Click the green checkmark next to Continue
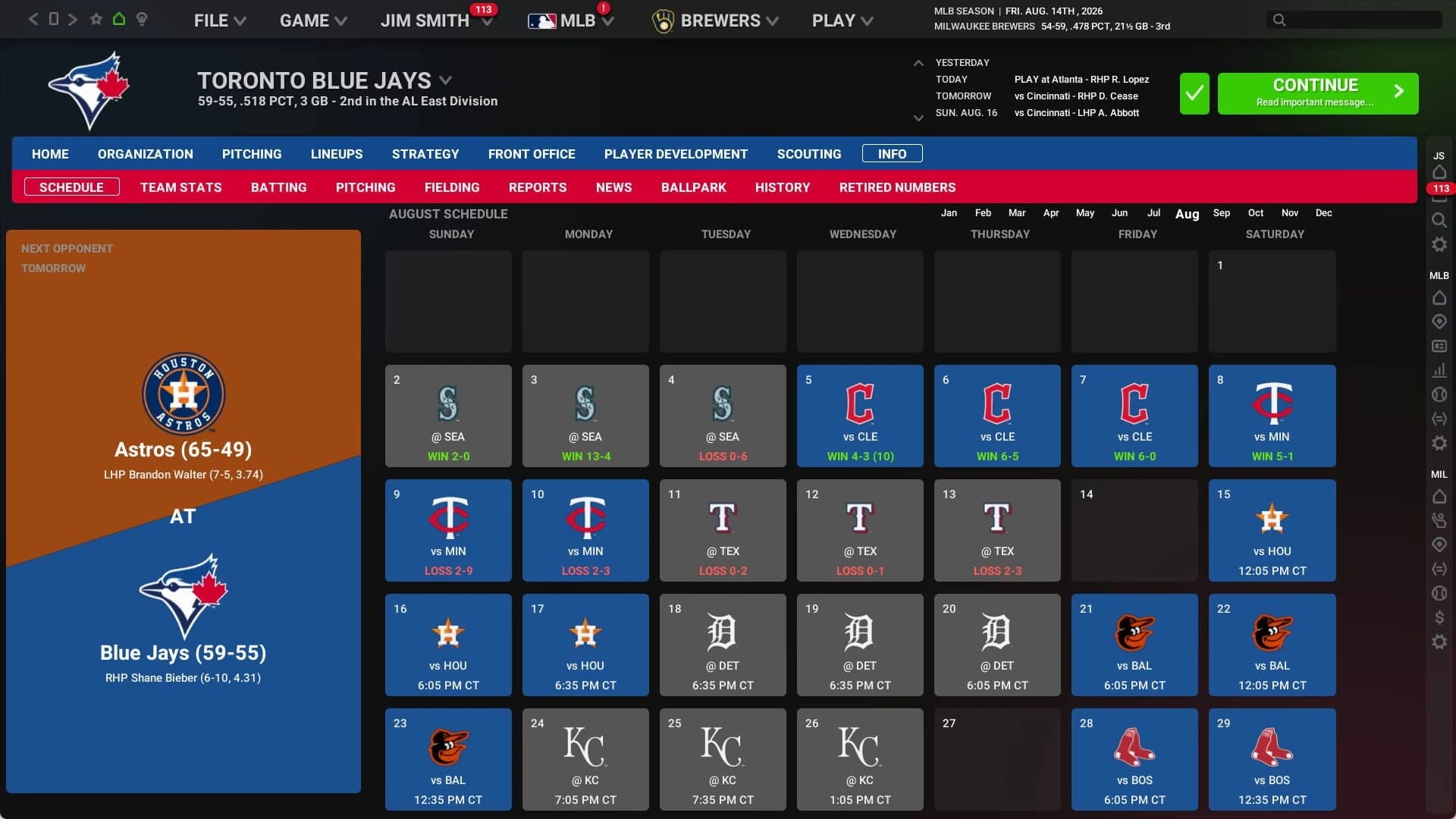This screenshot has height=819, width=1456. coord(1194,93)
